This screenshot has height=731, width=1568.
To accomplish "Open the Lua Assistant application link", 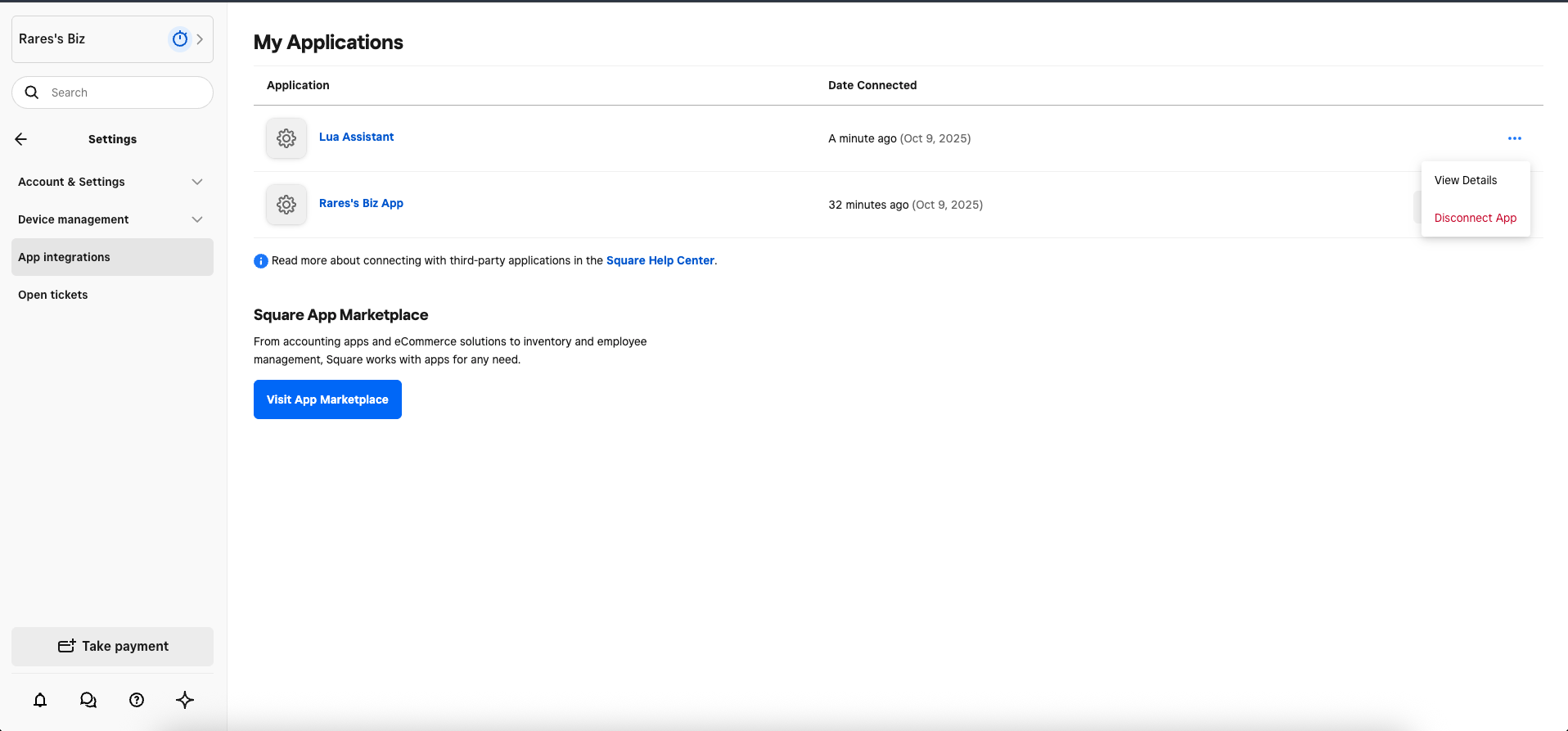I will click(356, 137).
